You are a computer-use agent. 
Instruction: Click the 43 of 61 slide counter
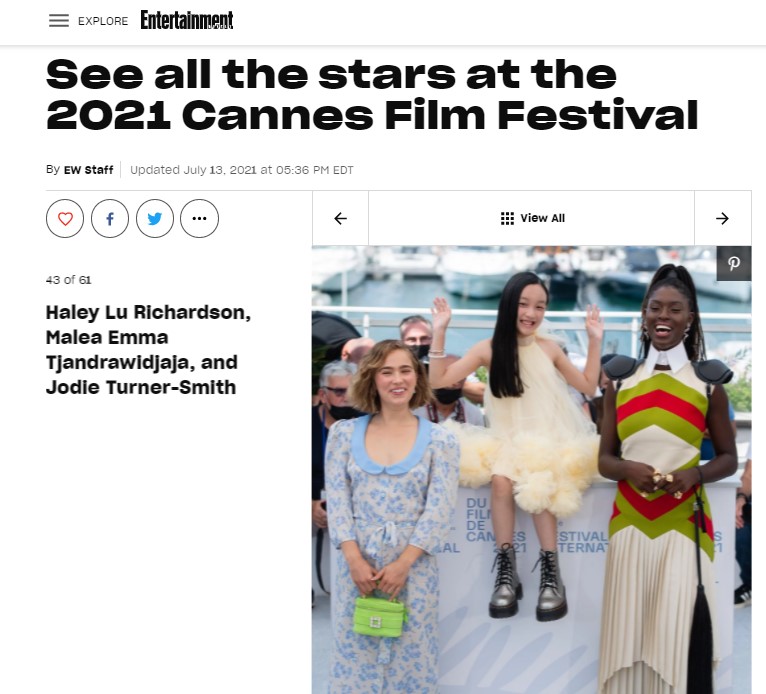click(x=68, y=280)
